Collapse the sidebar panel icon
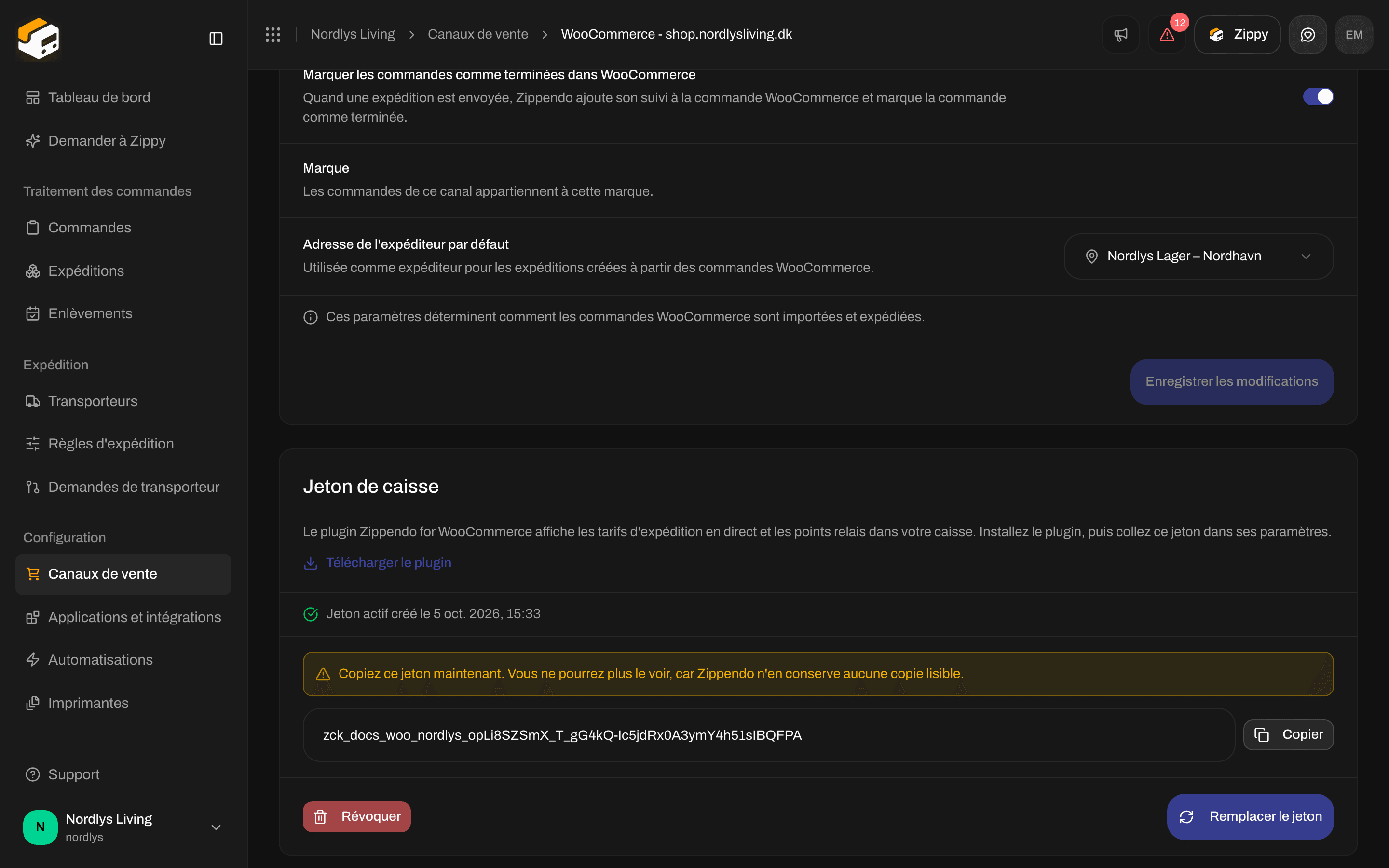Screen dimensions: 1389x868 (x=216, y=39)
